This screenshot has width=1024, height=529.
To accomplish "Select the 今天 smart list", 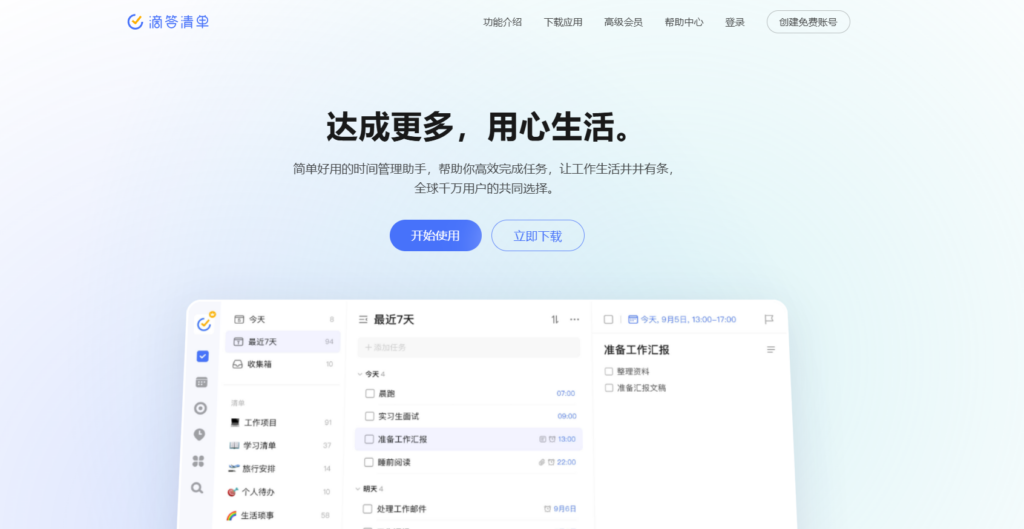I will pos(283,319).
